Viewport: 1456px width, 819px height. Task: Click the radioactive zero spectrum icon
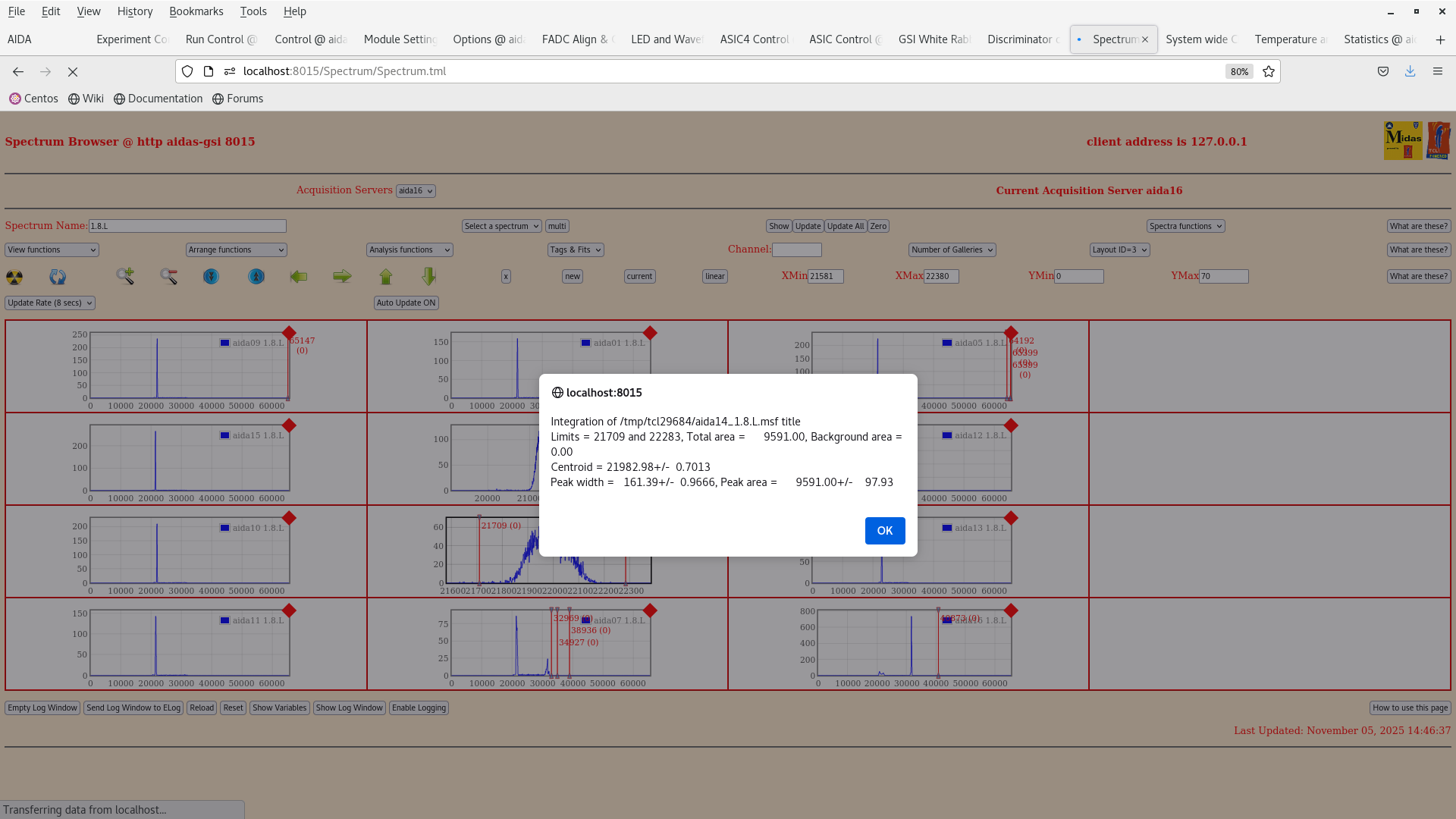tap(15, 276)
